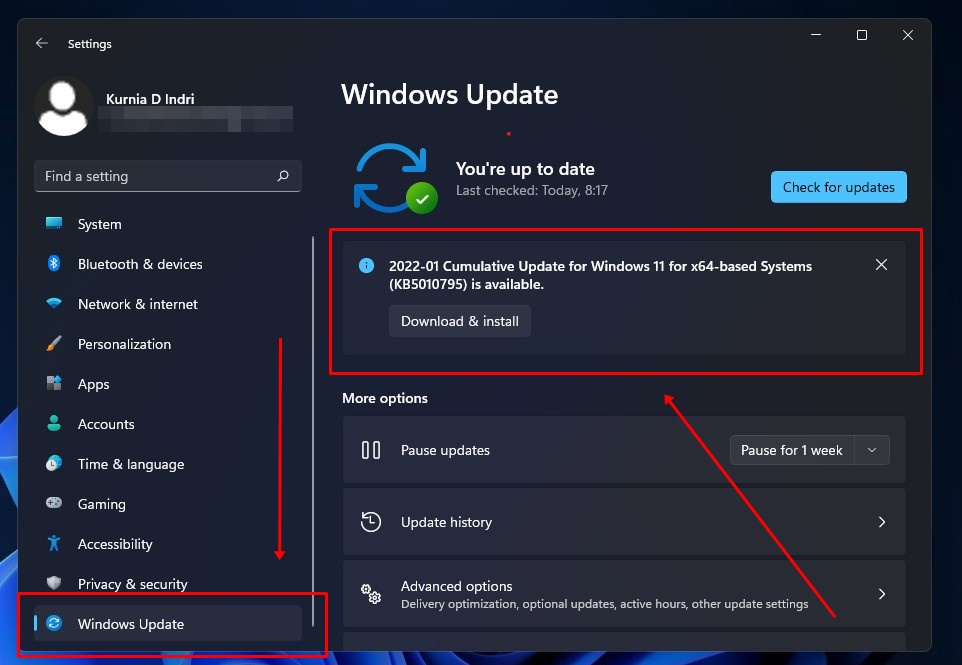Click the Privacy & security shield icon
962x665 pixels.
[x=54, y=584]
